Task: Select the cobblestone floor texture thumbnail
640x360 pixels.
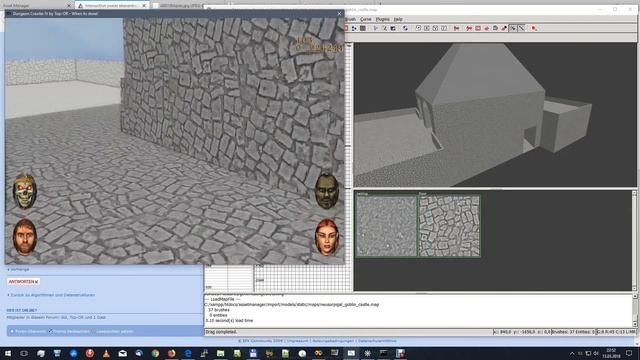Action: 449,226
